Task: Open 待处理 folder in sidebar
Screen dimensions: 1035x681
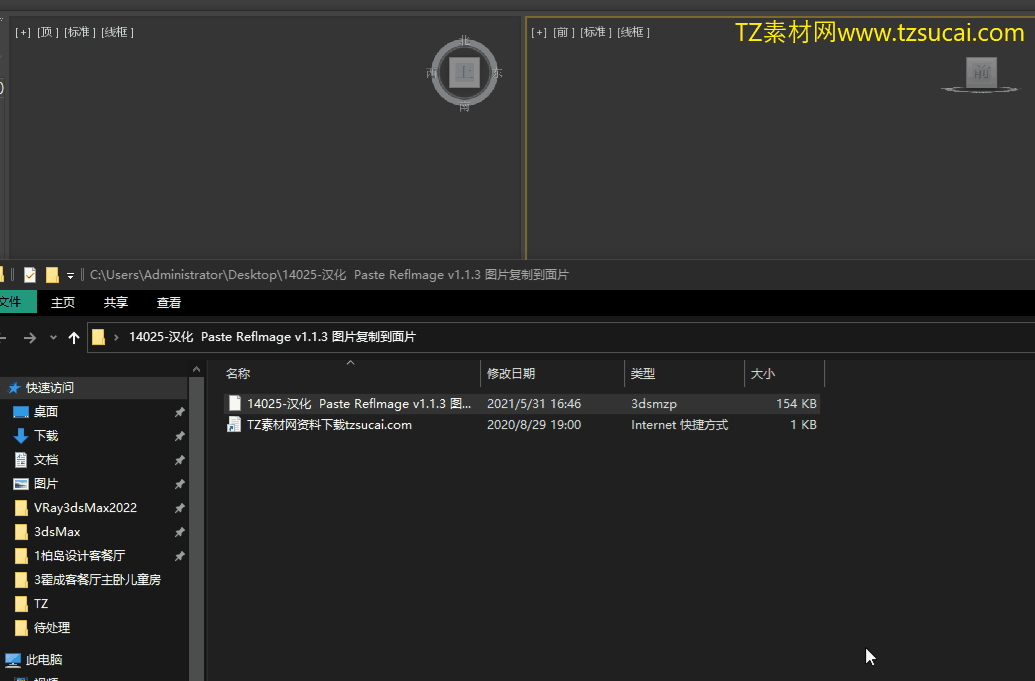Action: pyautogui.click(x=51, y=628)
